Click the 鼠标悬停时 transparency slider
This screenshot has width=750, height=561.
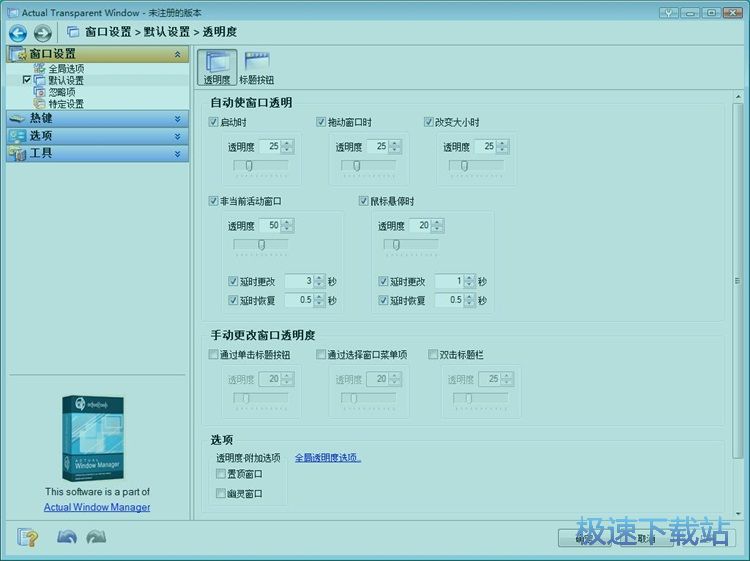411,245
